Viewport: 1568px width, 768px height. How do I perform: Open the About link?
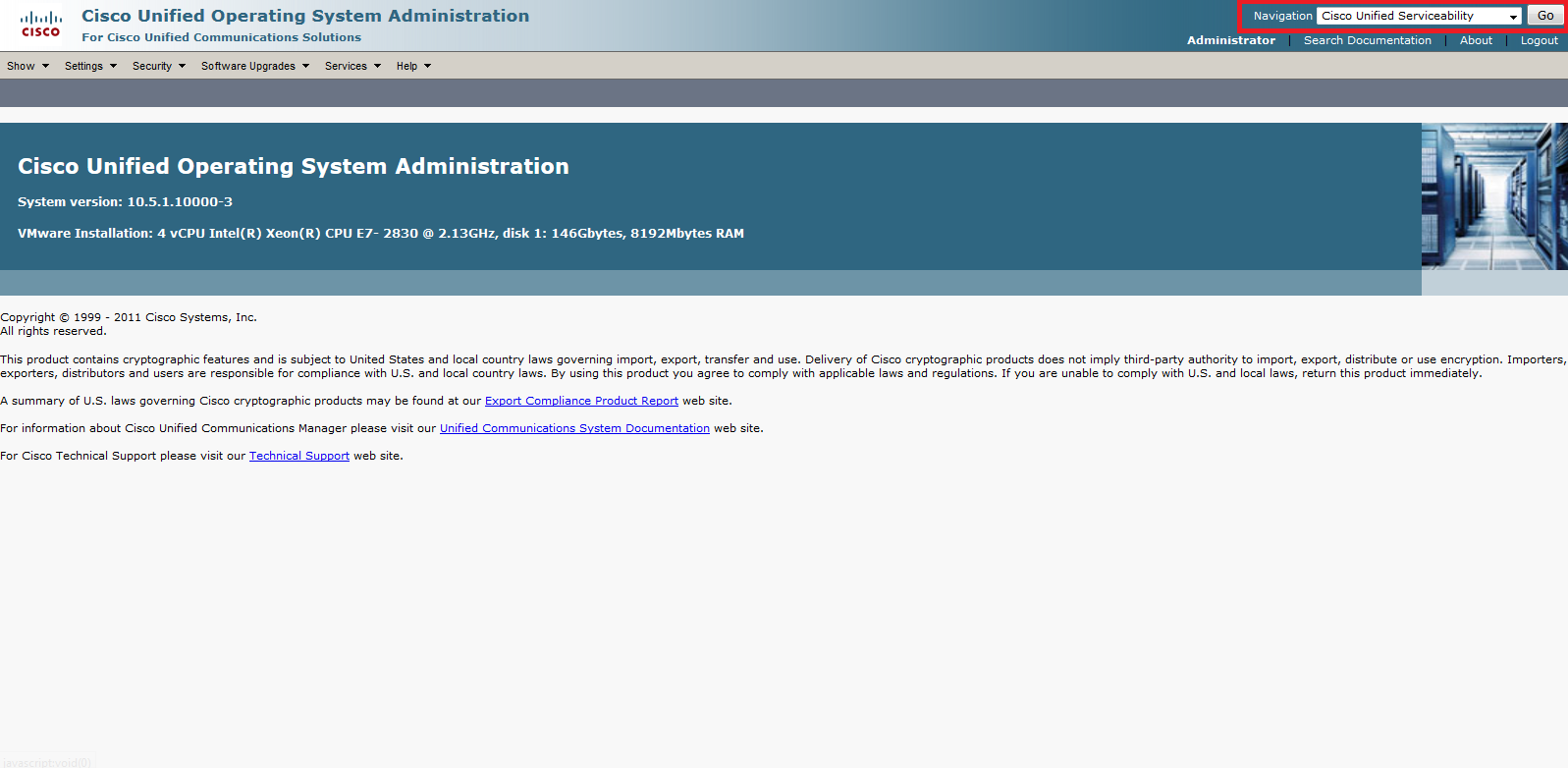(x=1476, y=40)
